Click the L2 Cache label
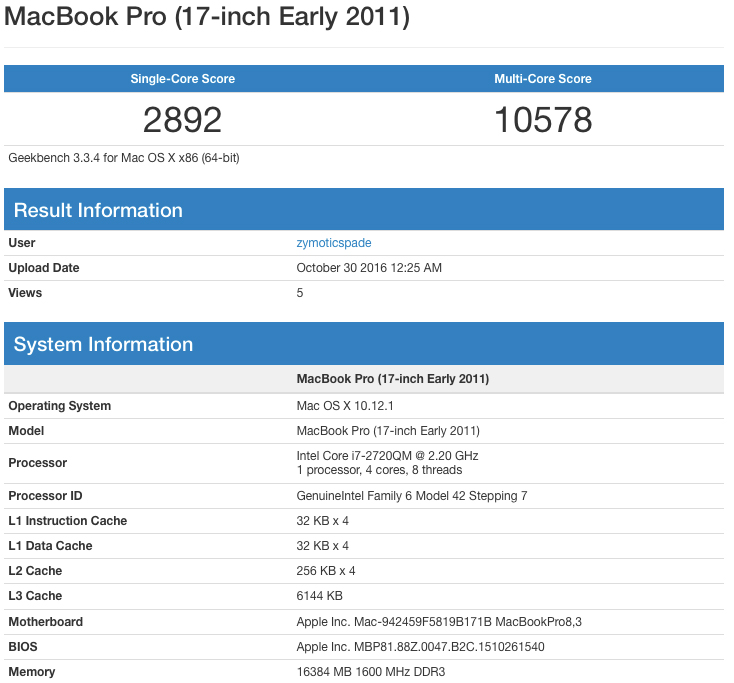The image size is (734, 683). (35, 571)
